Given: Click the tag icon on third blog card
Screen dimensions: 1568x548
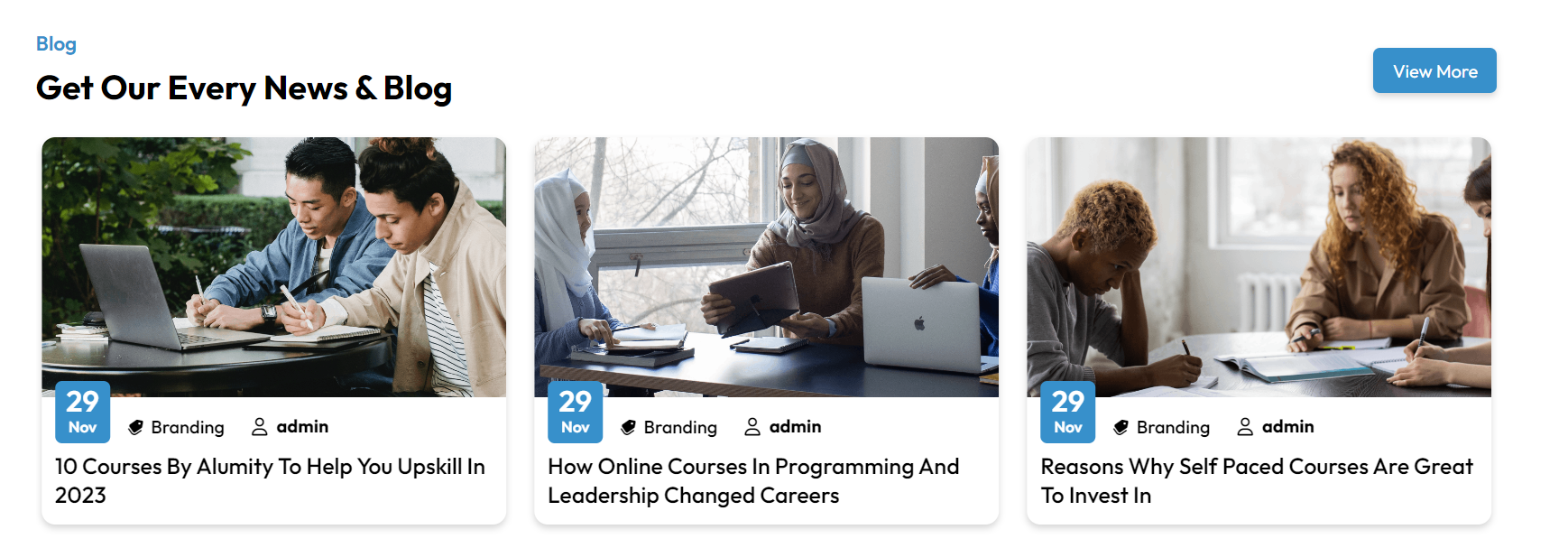Looking at the screenshot, I should click(1121, 427).
